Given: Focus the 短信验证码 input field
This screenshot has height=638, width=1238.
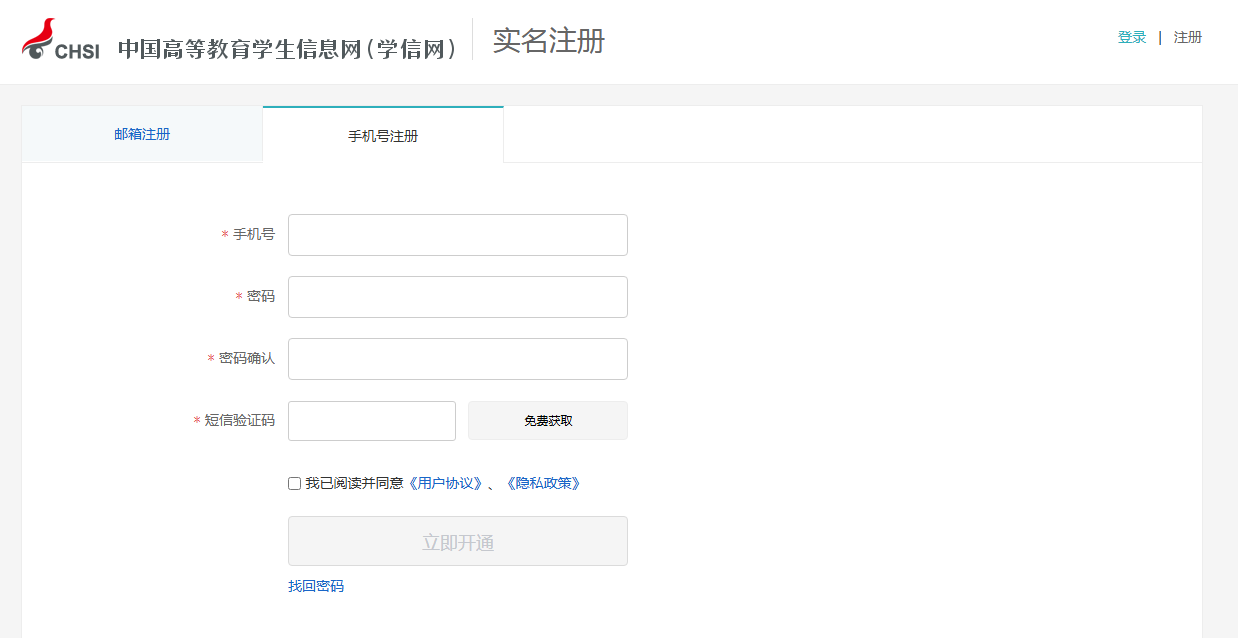Looking at the screenshot, I should coord(372,421).
